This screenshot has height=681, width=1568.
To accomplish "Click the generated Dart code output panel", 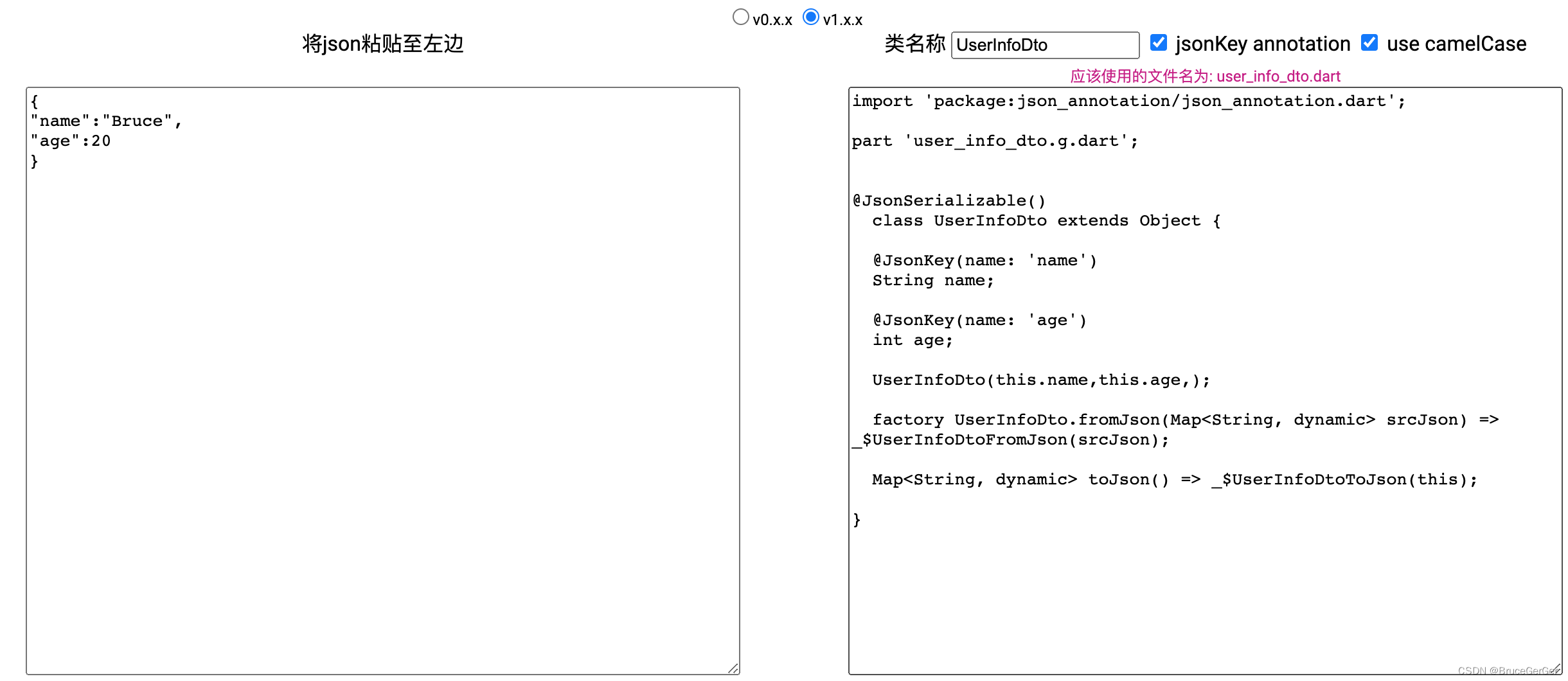I will 1202,578.
